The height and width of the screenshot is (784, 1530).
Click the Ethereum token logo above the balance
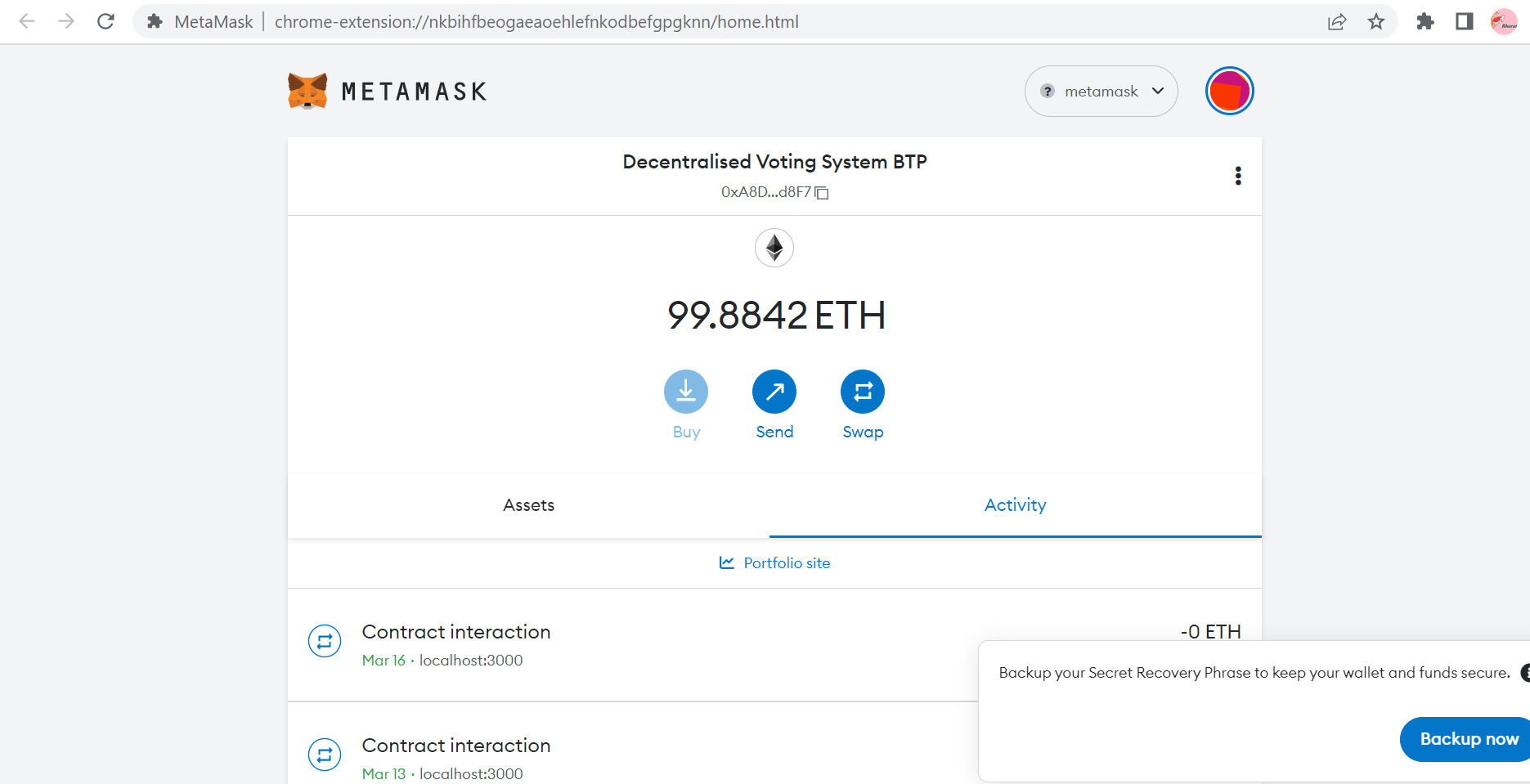click(x=774, y=248)
